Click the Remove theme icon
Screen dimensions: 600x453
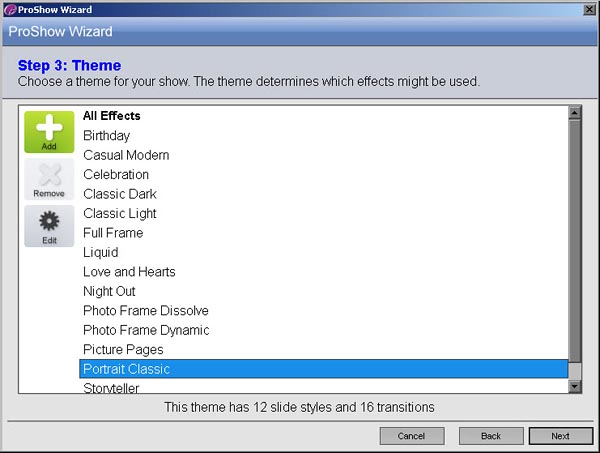coord(49,179)
